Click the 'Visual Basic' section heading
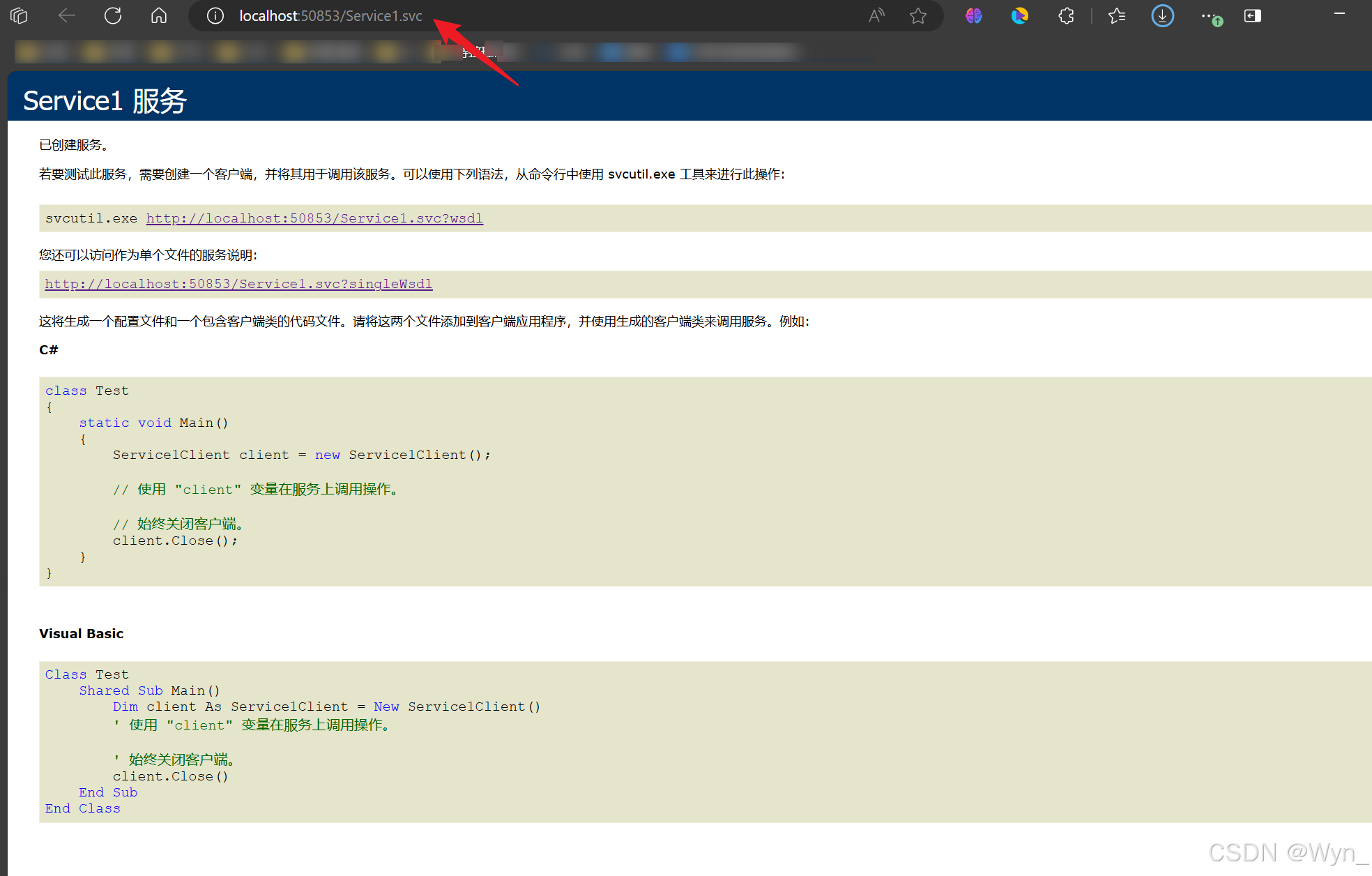1372x876 pixels. point(81,633)
